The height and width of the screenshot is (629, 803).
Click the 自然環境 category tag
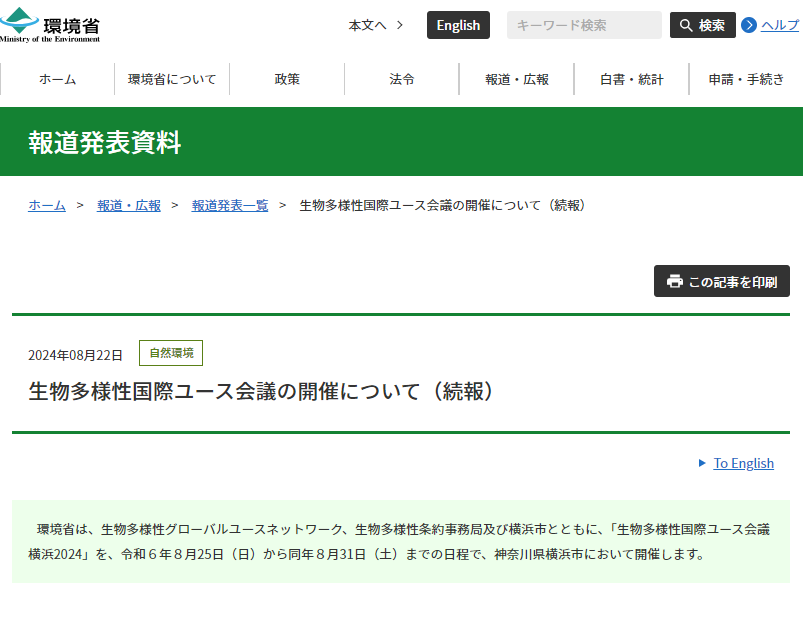[170, 353]
